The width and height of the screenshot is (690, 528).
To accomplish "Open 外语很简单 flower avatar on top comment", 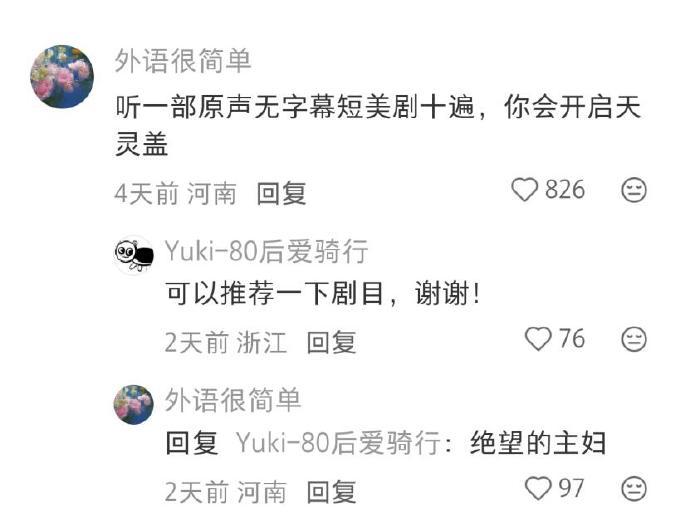I will 62,76.
